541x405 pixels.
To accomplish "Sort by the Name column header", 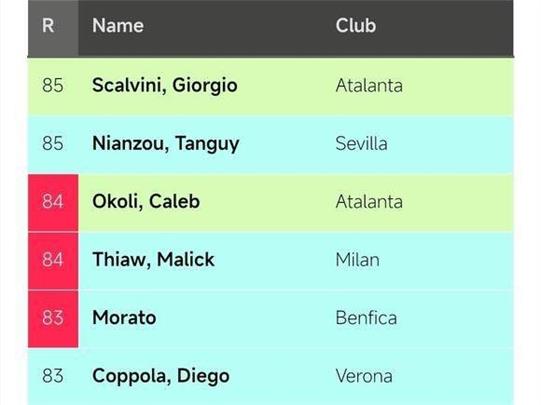I will click(x=118, y=26).
